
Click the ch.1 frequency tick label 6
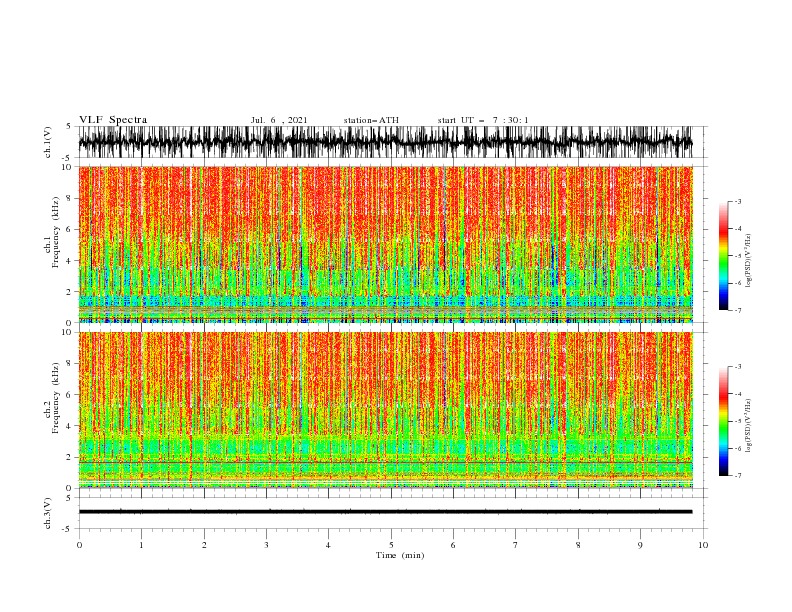pos(69,229)
